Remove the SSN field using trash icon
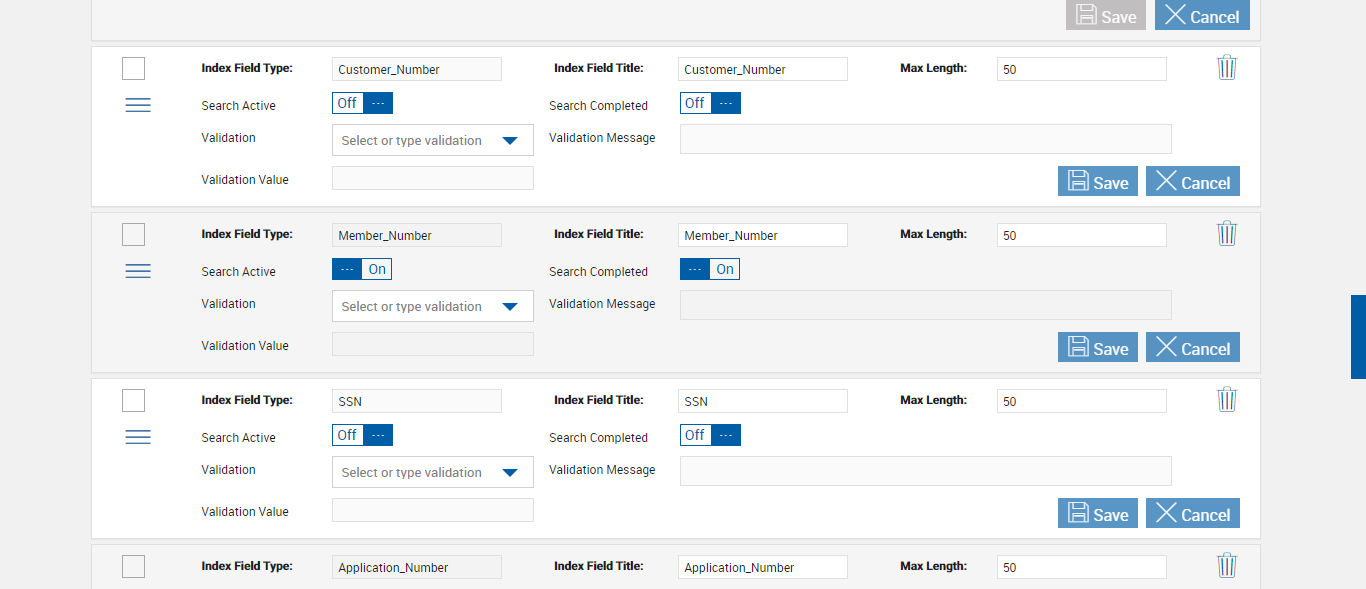This screenshot has width=1366, height=589. (x=1227, y=400)
